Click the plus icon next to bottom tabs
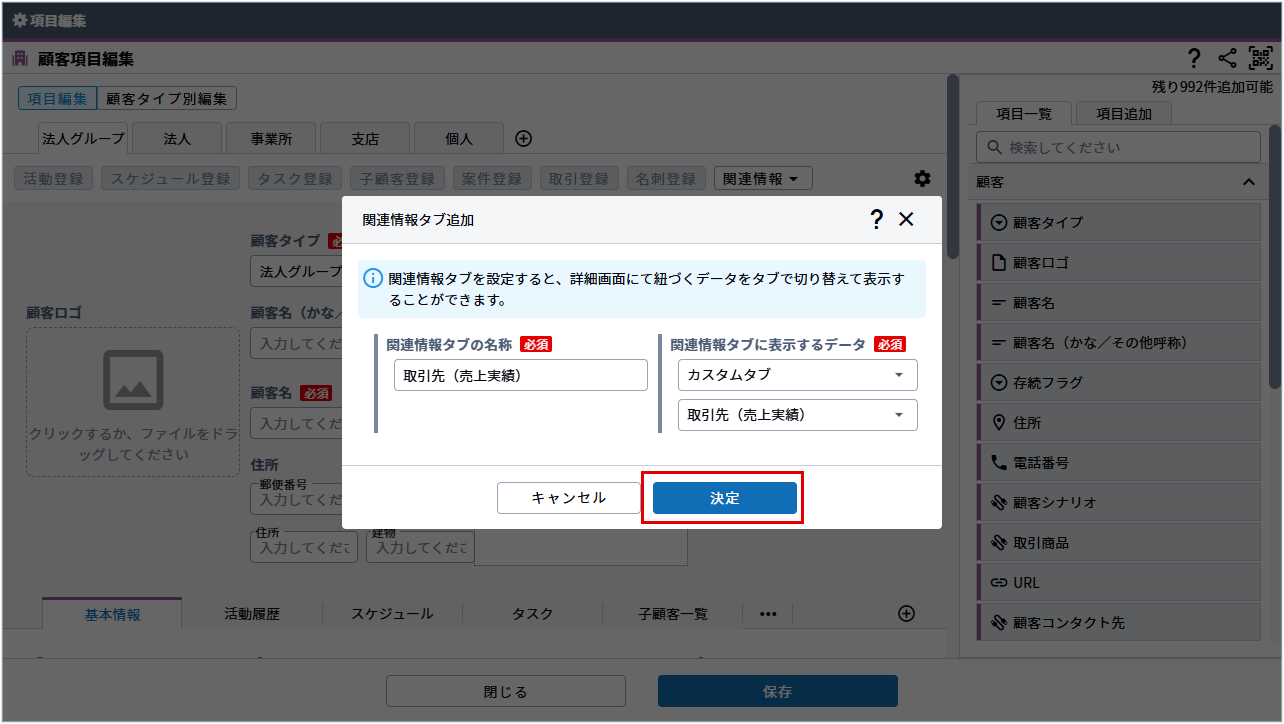The height and width of the screenshot is (724, 1284). tap(906, 614)
